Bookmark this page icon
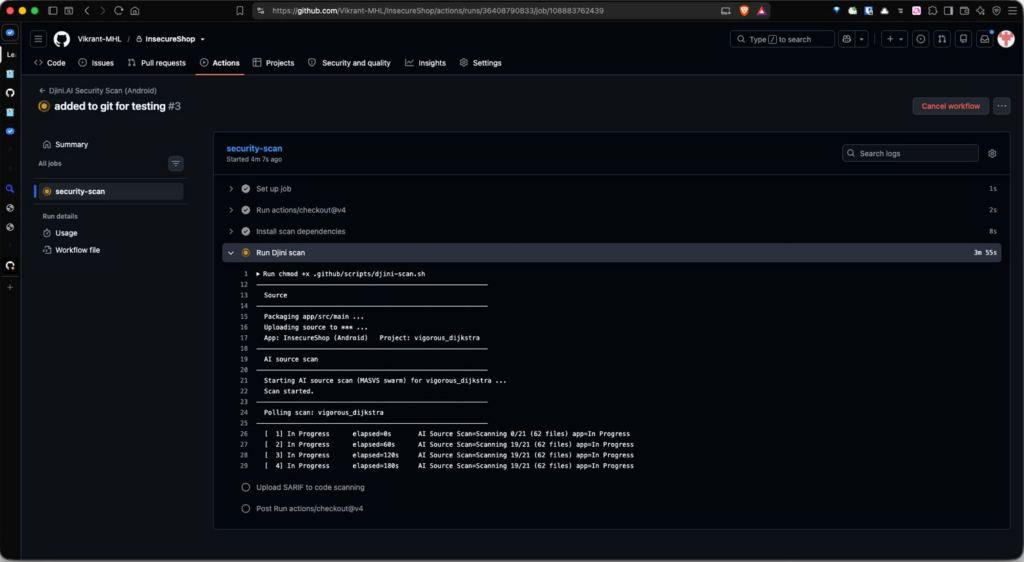The height and width of the screenshot is (562, 1024). tap(240, 10)
